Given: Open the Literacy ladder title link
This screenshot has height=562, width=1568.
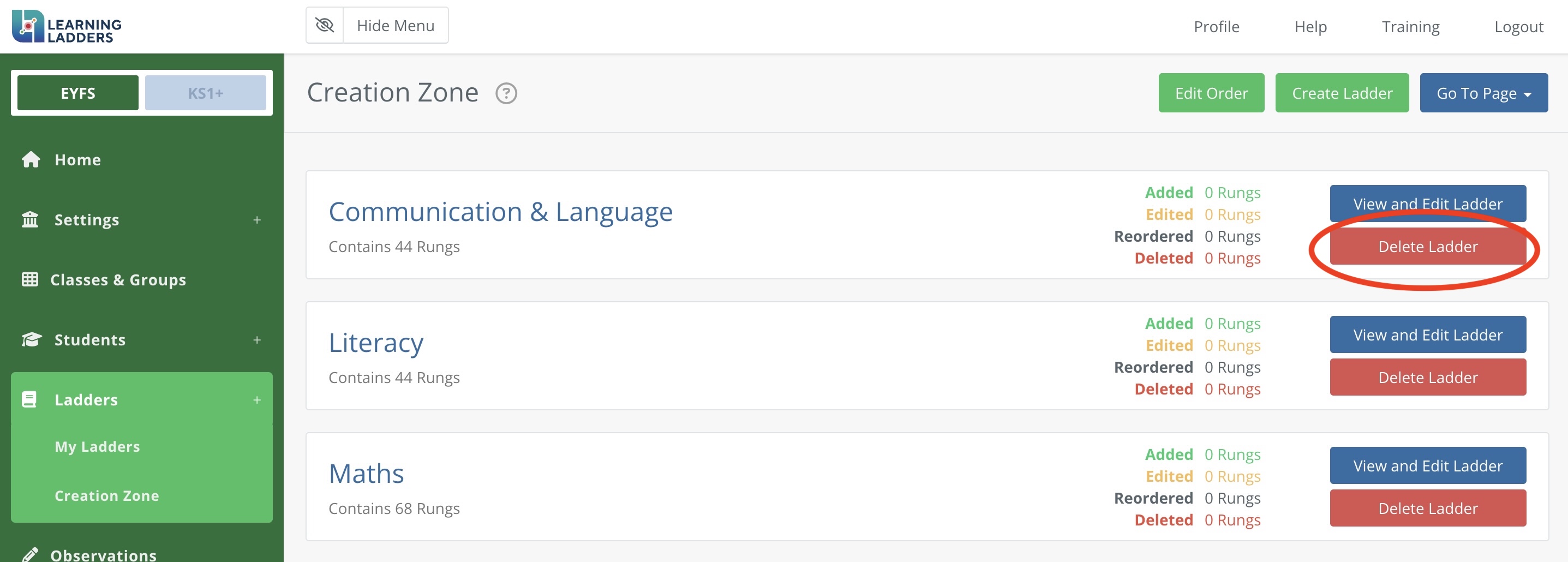Looking at the screenshot, I should coord(375,343).
